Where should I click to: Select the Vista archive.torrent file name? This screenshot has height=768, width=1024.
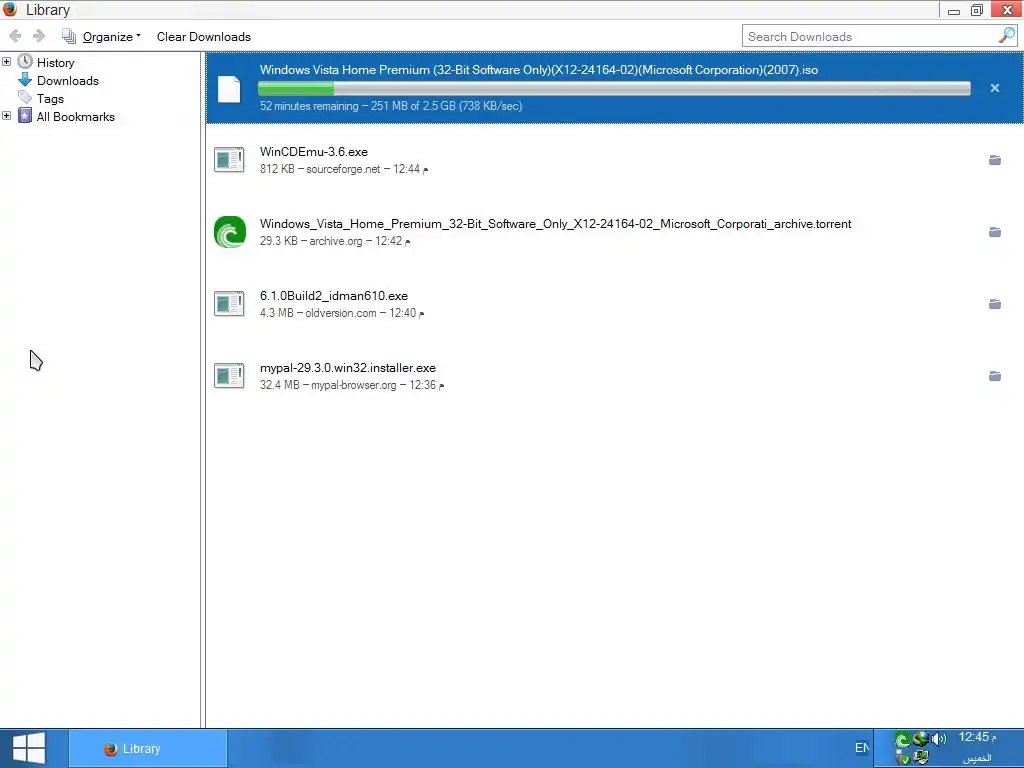(x=556, y=224)
